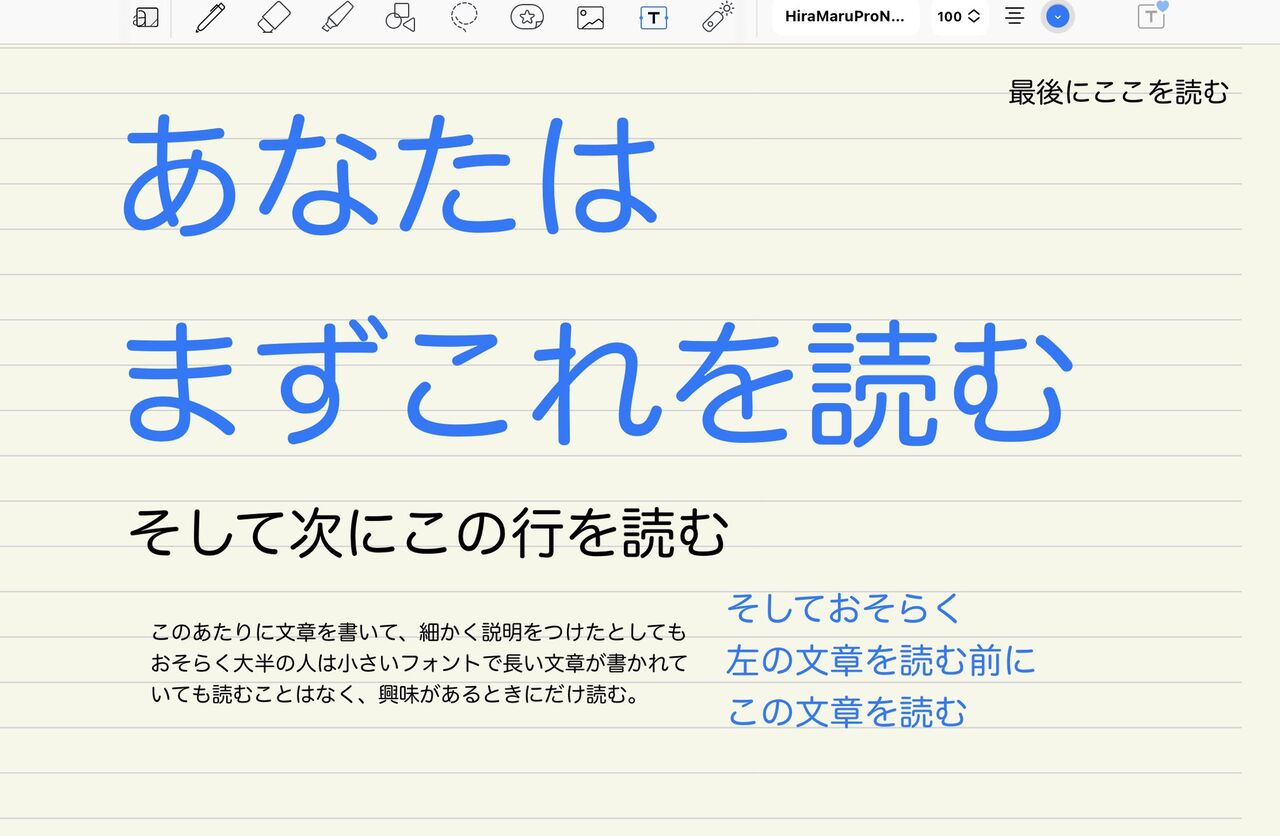Open the favorite text style button
The image size is (1280, 836).
pyautogui.click(x=1152, y=16)
